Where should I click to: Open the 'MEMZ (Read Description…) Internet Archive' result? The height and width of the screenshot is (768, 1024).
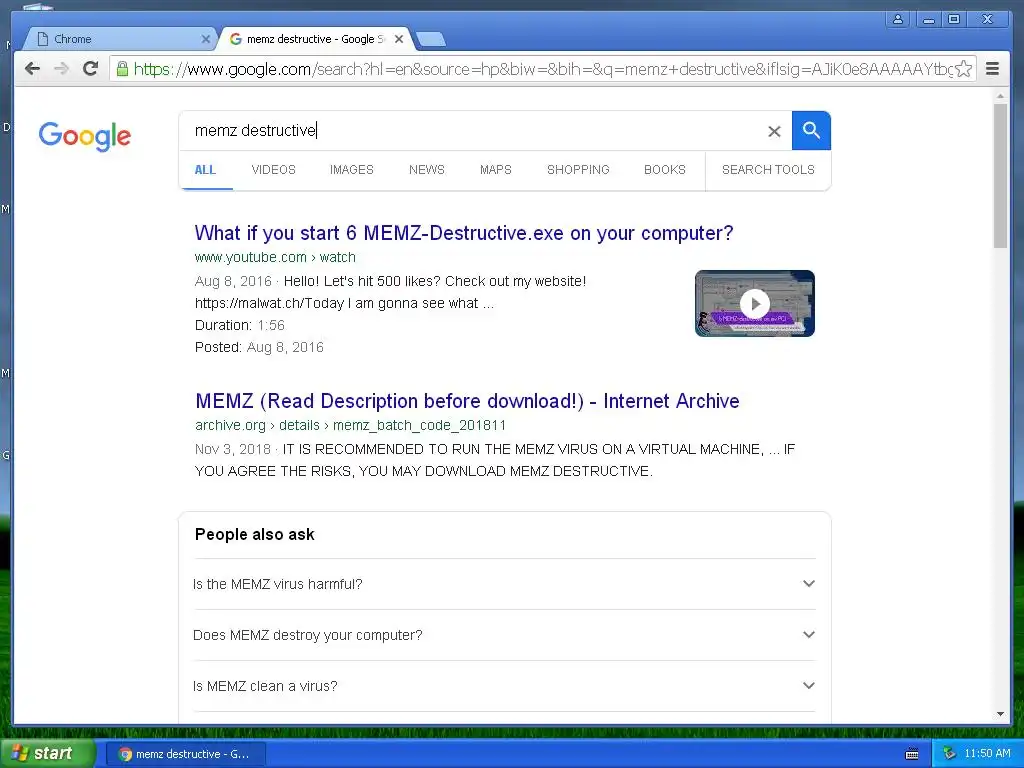click(x=467, y=401)
